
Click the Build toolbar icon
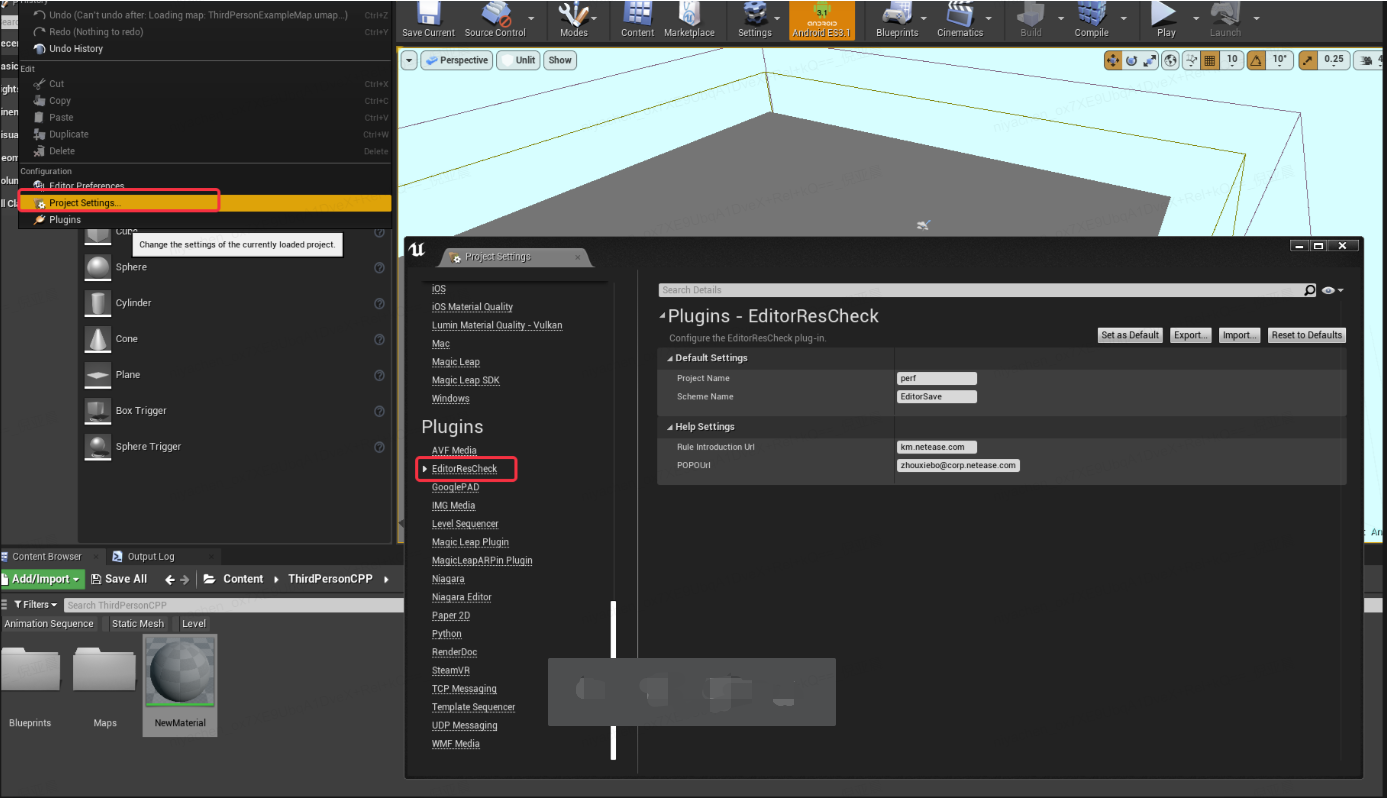point(1030,13)
